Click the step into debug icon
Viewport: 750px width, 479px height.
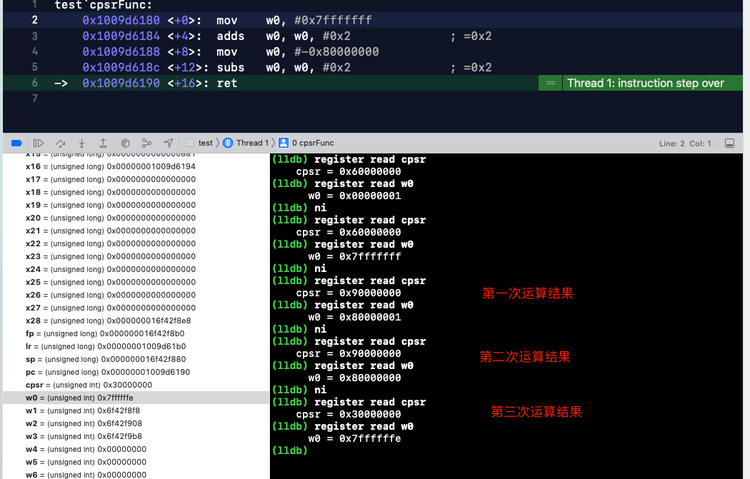pos(82,143)
